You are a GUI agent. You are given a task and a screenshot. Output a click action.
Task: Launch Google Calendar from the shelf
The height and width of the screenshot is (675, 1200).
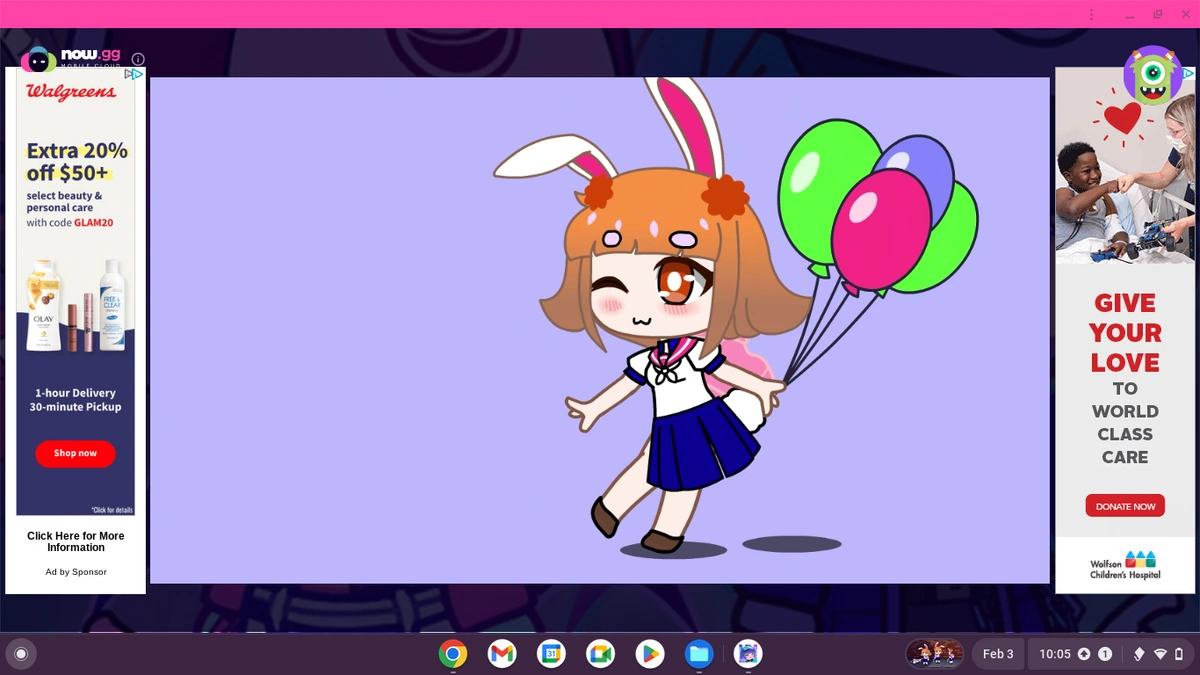tap(551, 654)
